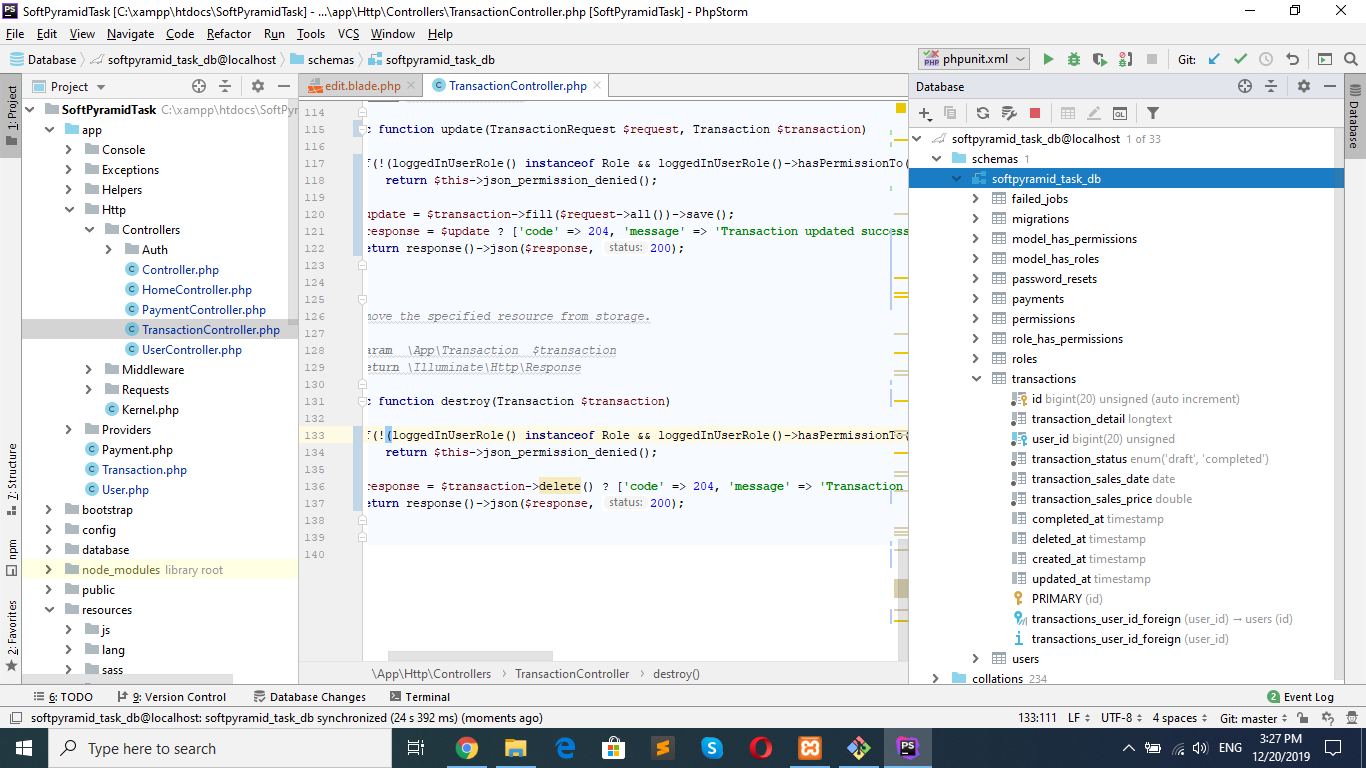Open the Terminal tool window
This screenshot has width=1366, height=768.
point(420,697)
